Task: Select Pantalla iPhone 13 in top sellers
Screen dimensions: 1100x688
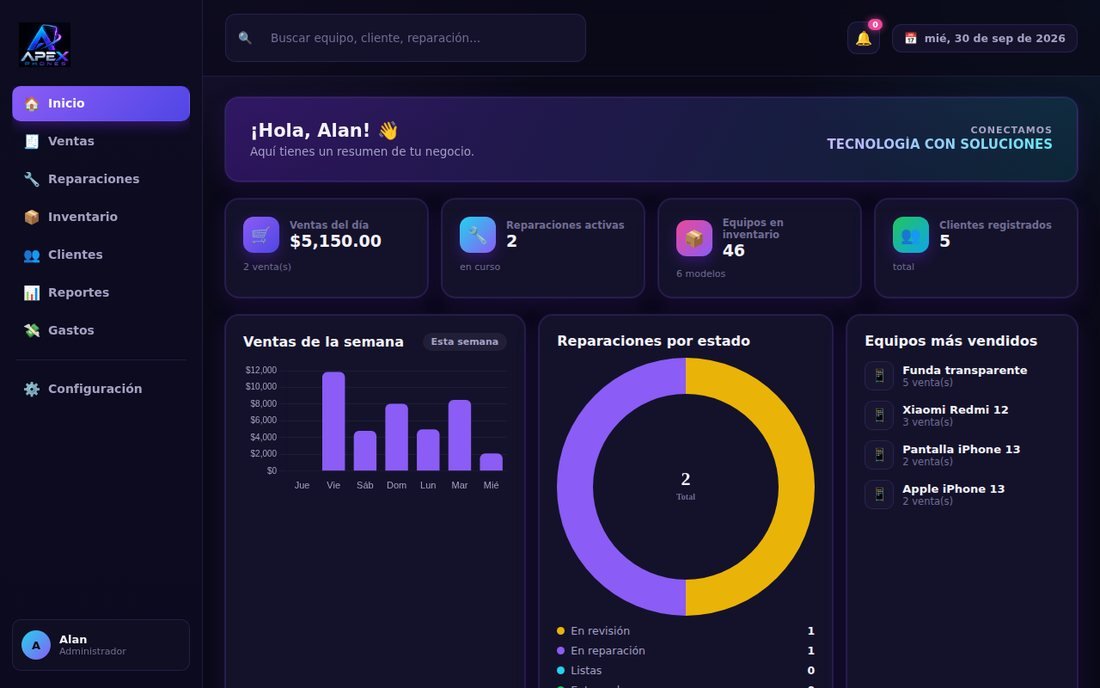Action: pyautogui.click(x=962, y=455)
